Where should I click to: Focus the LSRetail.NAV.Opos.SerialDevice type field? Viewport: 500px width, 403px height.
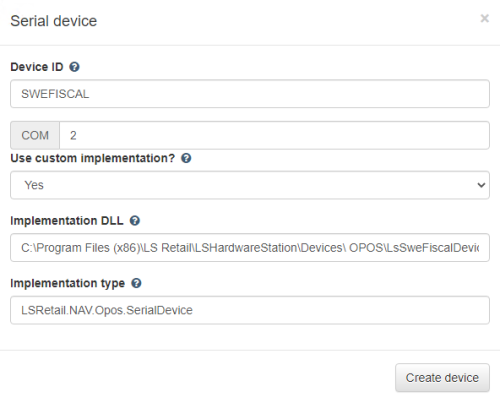pos(250,310)
